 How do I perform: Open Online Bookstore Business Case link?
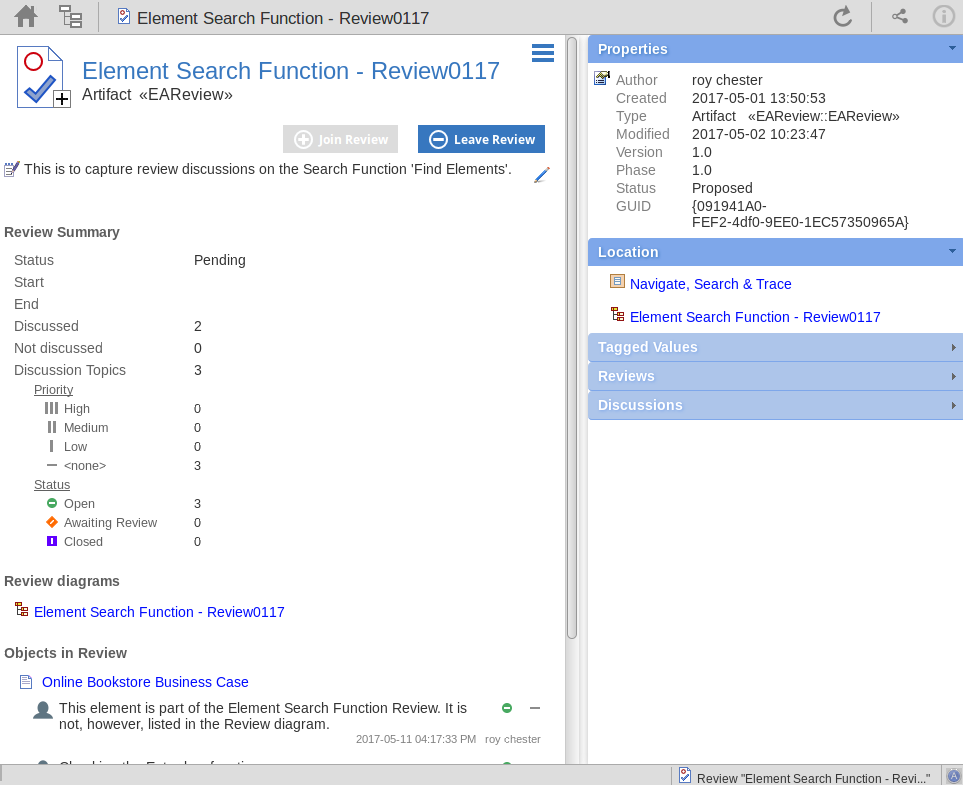tap(145, 682)
